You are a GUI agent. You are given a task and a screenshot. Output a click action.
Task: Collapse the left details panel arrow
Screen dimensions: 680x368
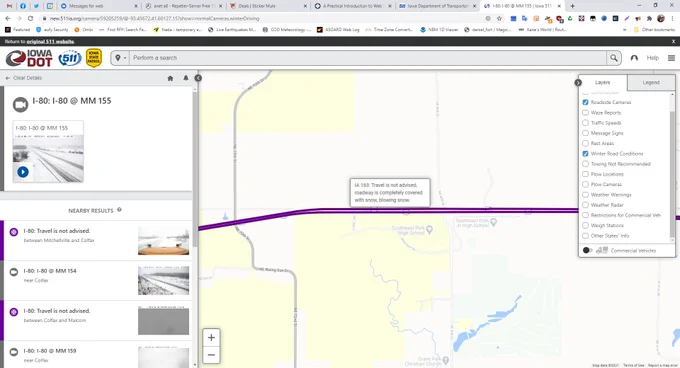(198, 78)
